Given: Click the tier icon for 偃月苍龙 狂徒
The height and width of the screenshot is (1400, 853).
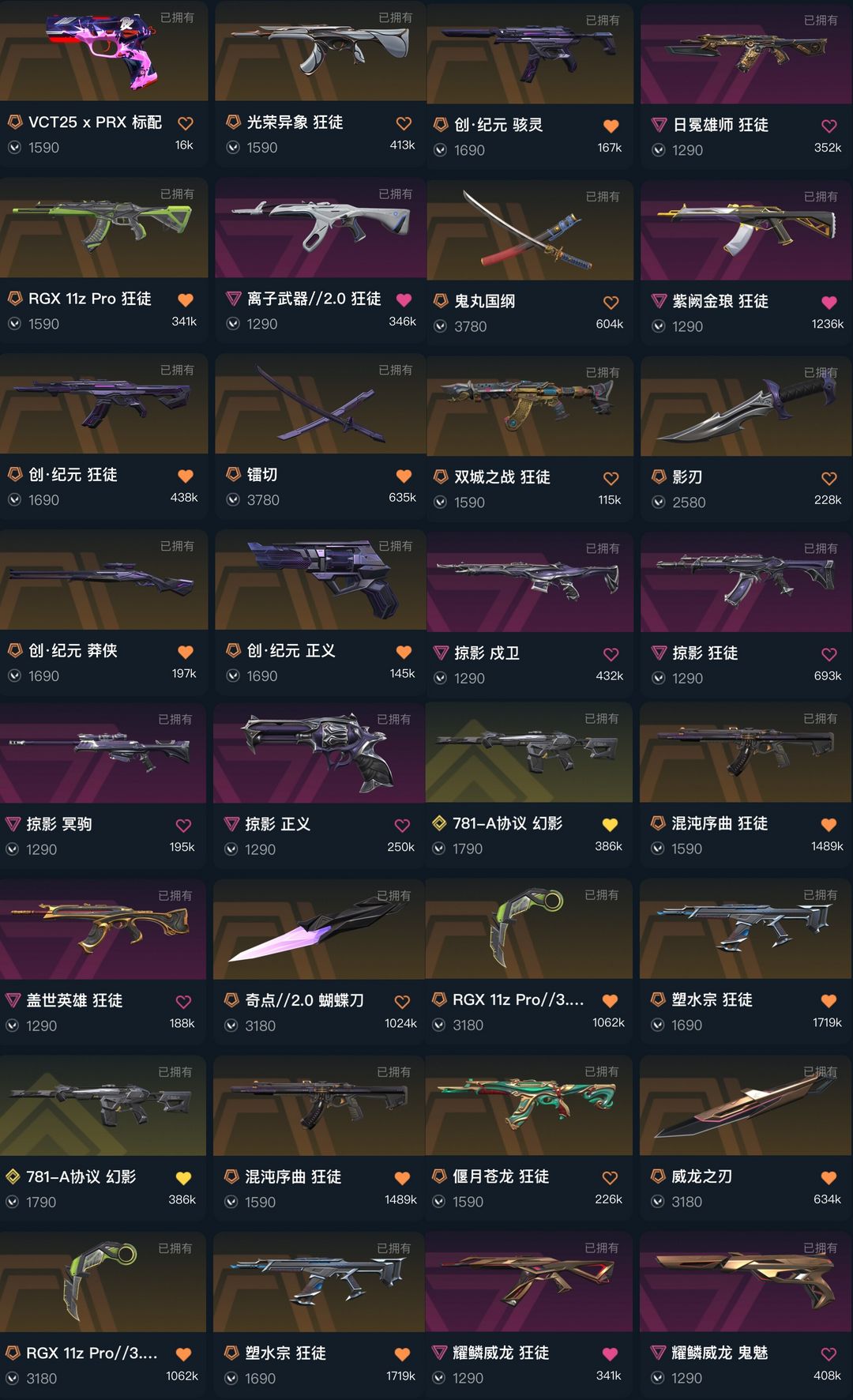Looking at the screenshot, I should coord(439,1176).
